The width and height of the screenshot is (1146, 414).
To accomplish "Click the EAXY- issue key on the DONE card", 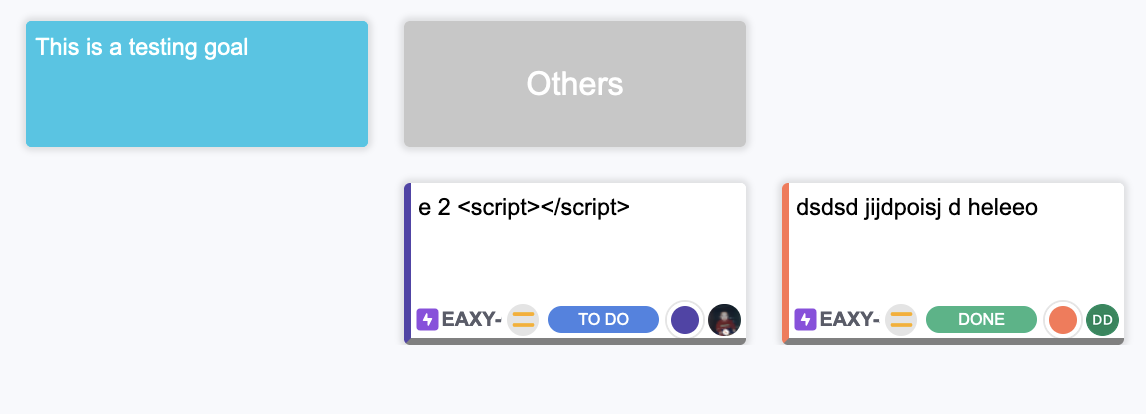I will pyautogui.click(x=849, y=320).
